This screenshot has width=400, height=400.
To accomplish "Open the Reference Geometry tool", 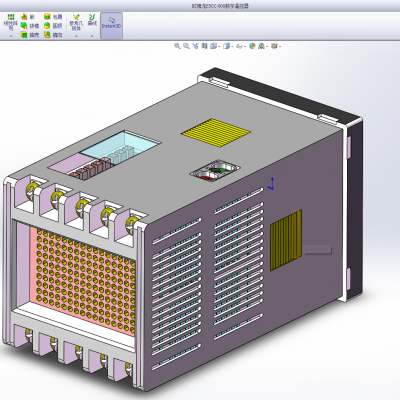I will coord(76,22).
